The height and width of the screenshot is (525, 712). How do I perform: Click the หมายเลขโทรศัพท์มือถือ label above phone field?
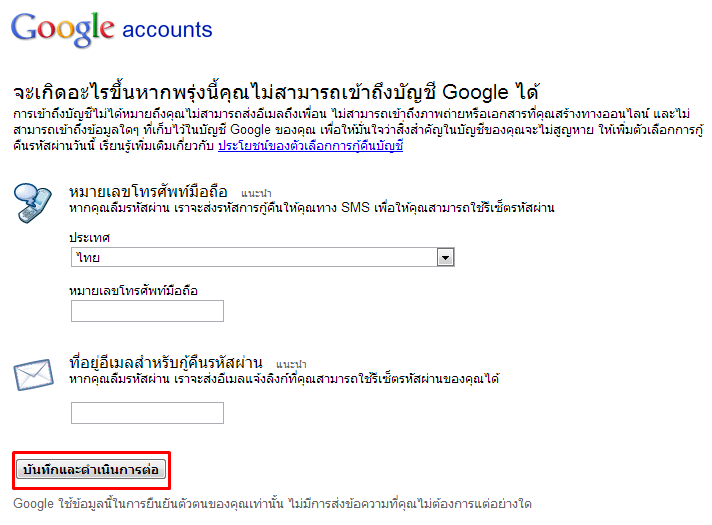(133, 291)
